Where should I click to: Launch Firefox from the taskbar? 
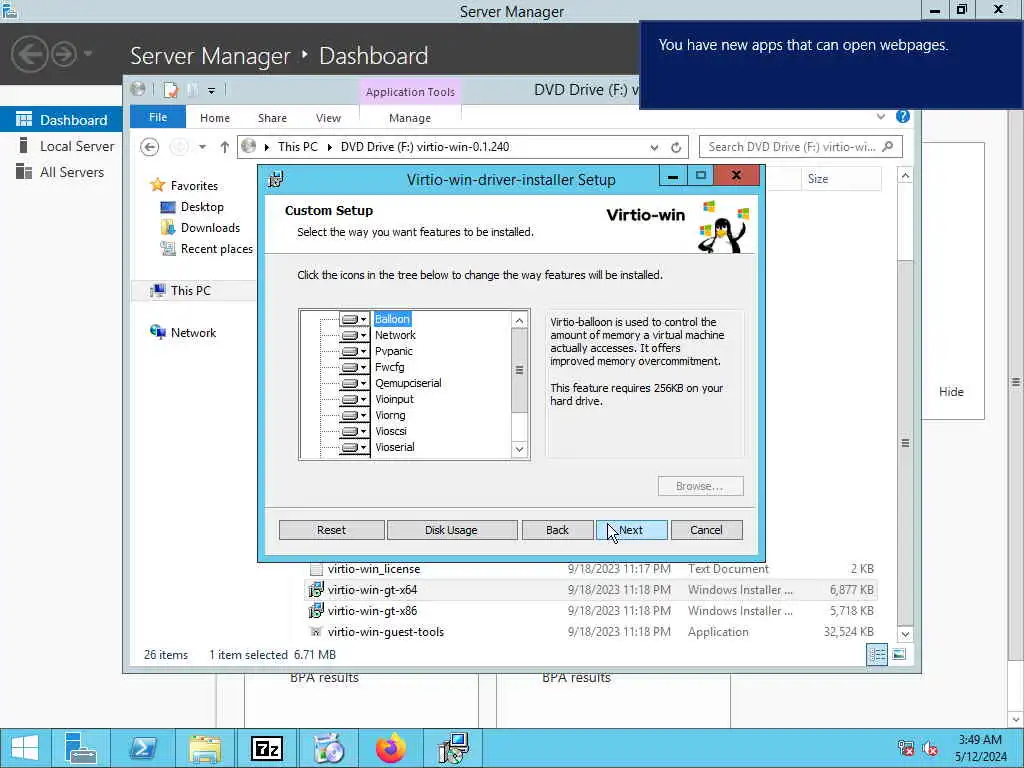[391, 748]
